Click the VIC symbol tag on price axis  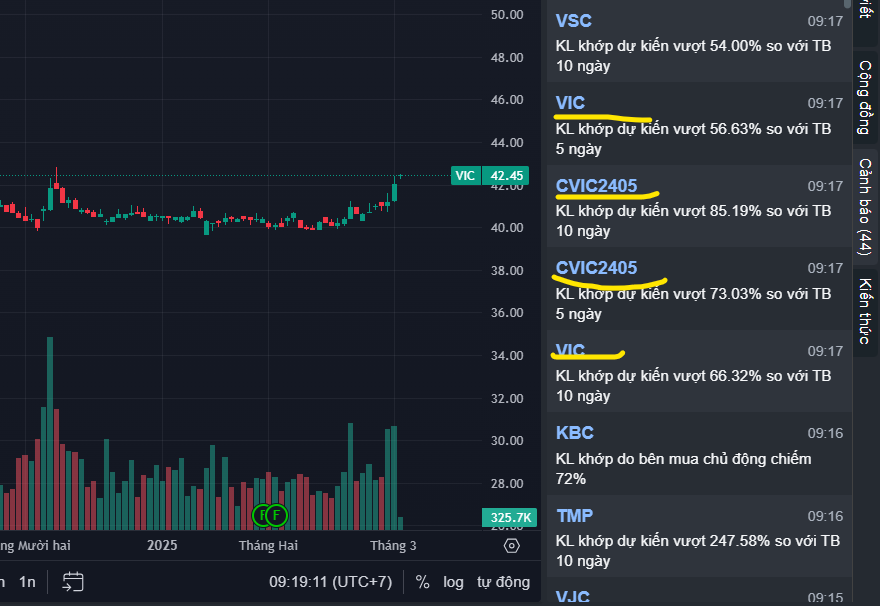click(465, 176)
